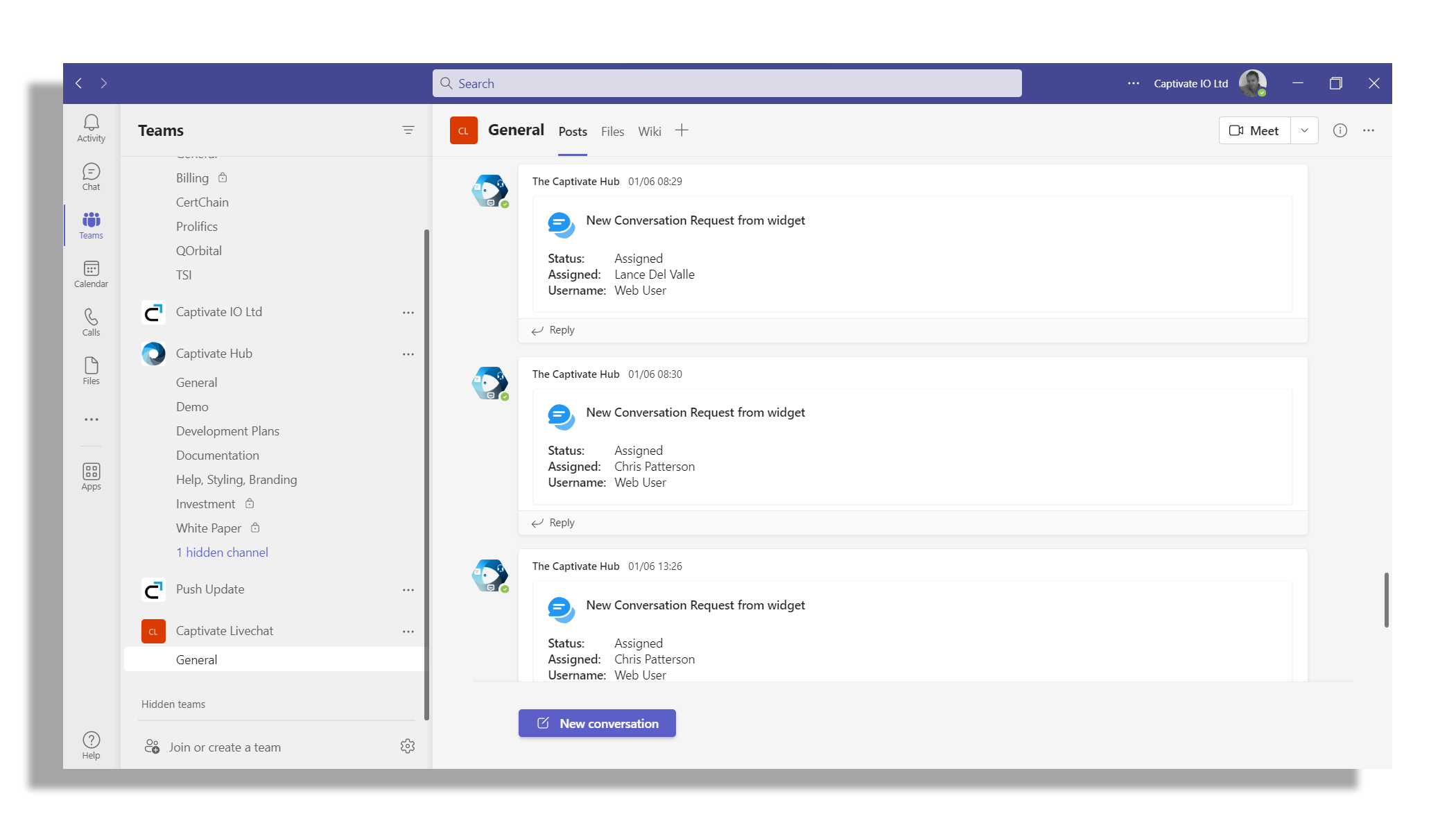
Task: Click the filter teams icon
Action: [x=408, y=130]
